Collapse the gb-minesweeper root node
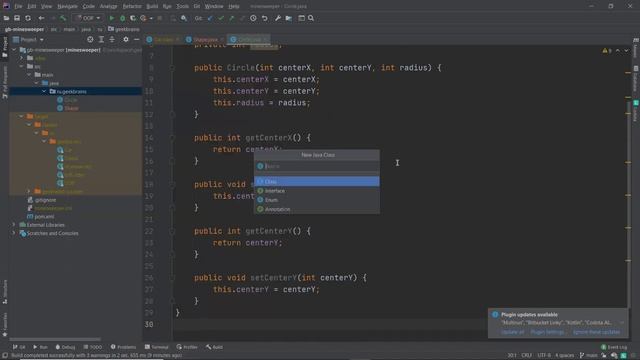 click(14, 50)
